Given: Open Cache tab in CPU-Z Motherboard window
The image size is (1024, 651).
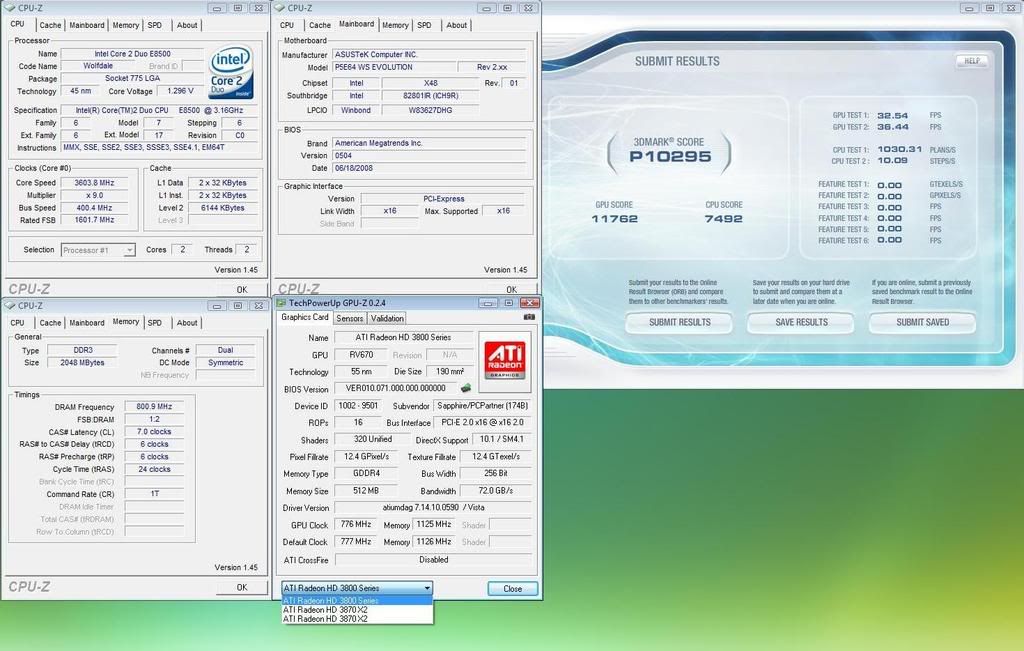Looking at the screenshot, I should [x=320, y=25].
